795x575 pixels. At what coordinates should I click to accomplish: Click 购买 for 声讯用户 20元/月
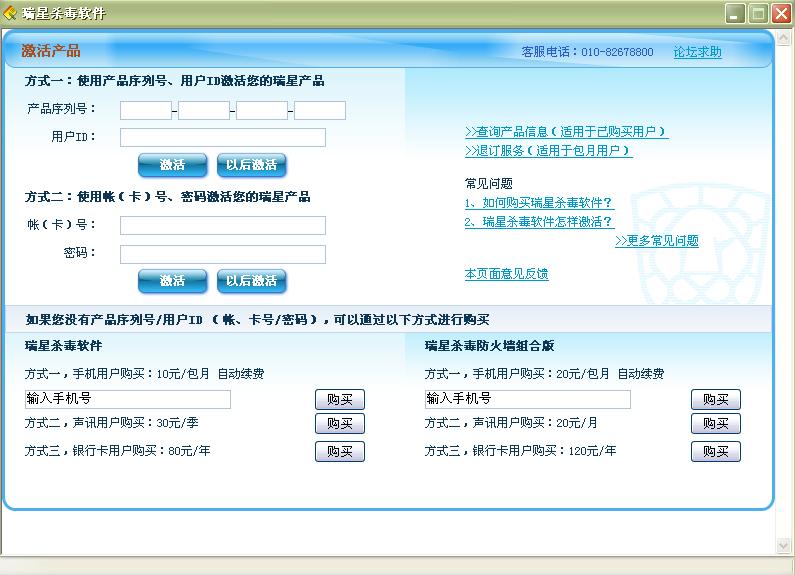pos(716,423)
